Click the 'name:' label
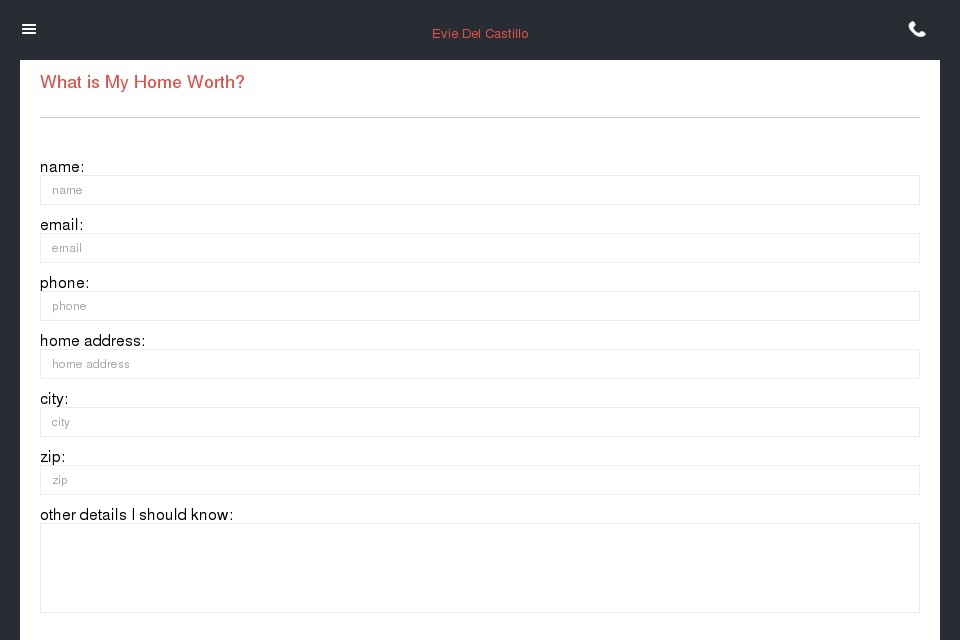 62,167
